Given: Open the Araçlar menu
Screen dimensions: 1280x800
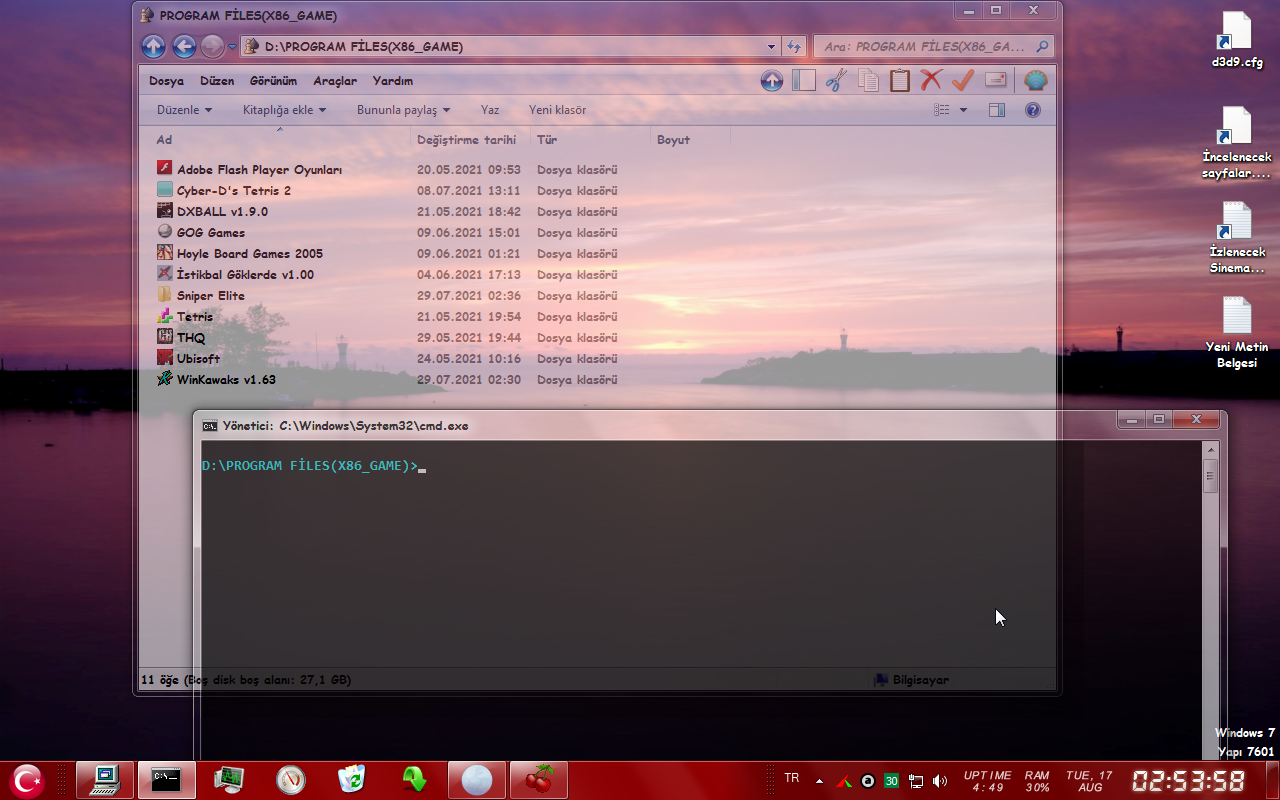Looking at the screenshot, I should click(334, 81).
